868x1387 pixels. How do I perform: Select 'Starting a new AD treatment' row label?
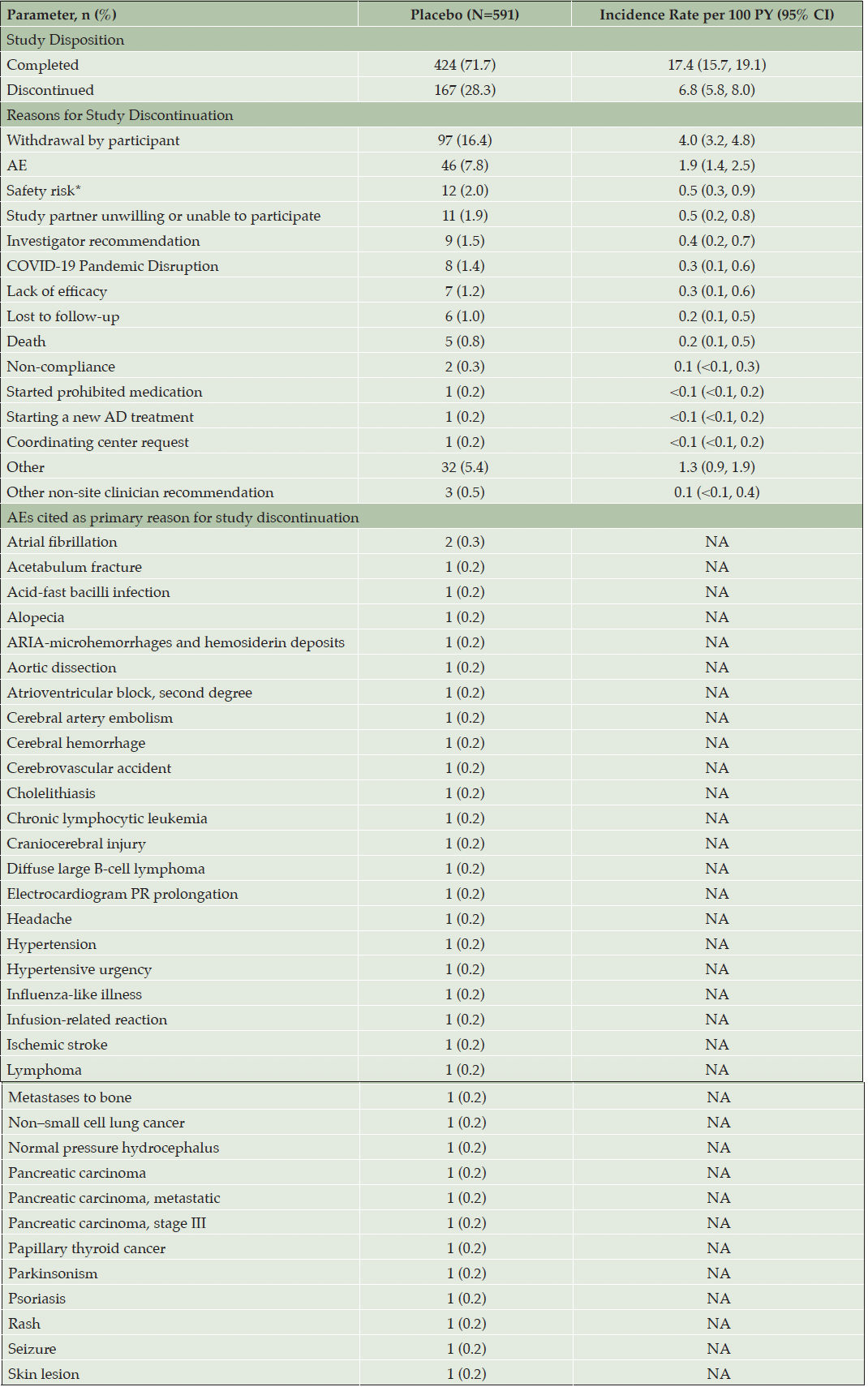click(101, 417)
